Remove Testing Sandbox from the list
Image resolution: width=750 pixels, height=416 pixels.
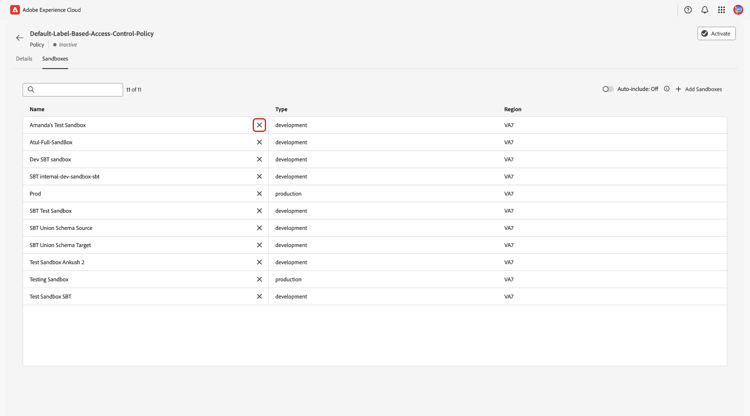(x=259, y=280)
